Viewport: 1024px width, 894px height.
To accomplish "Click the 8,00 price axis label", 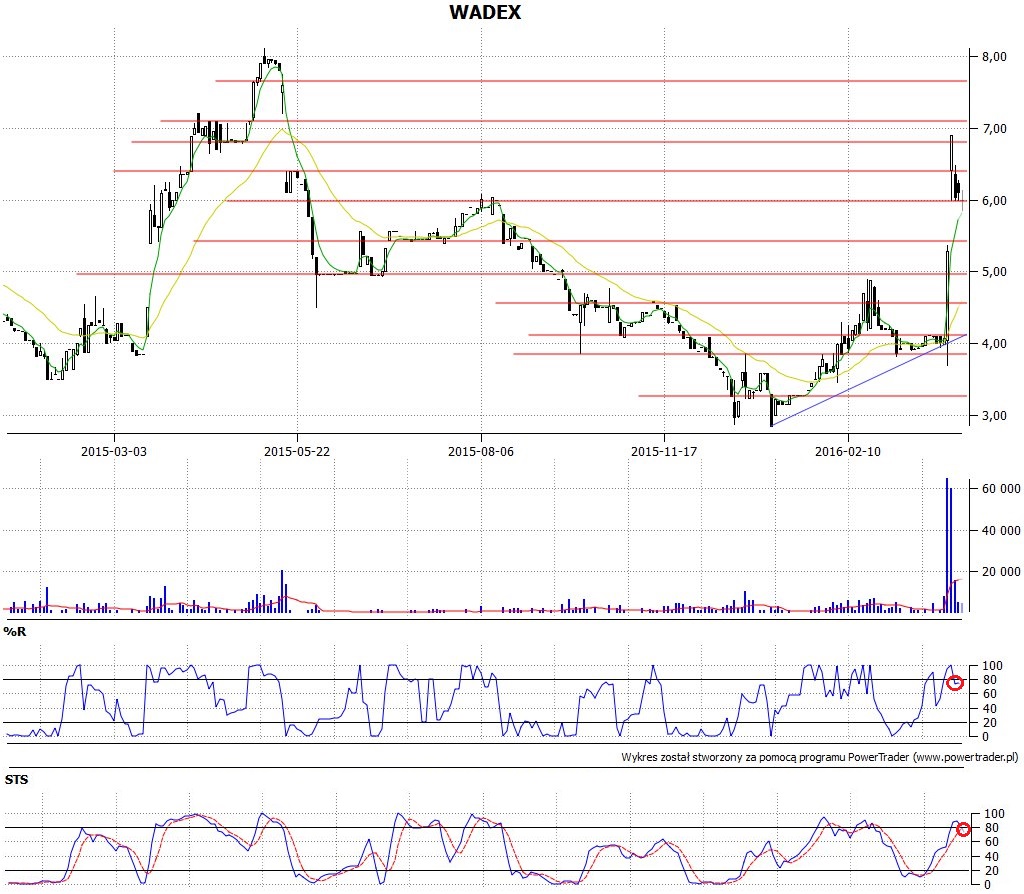I will [x=994, y=57].
